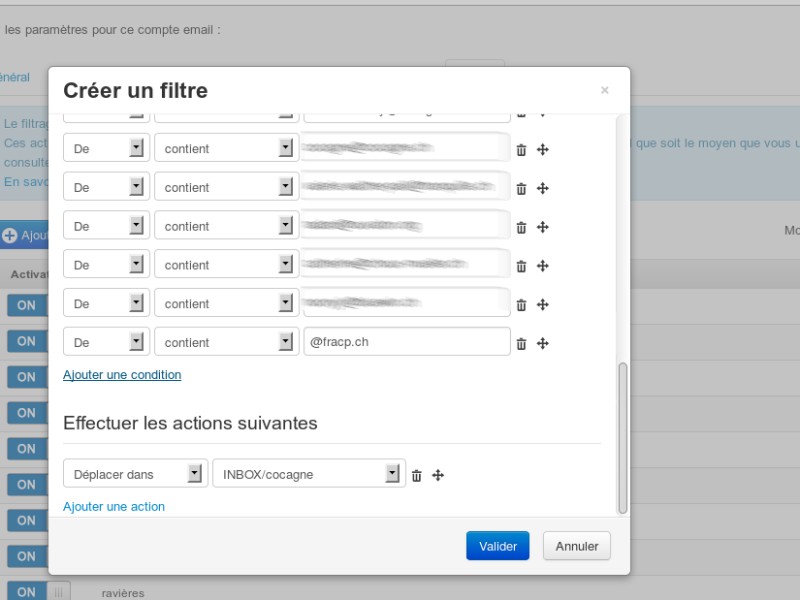Click the trash icon of the first blurred condition row
The width and height of the screenshot is (800, 600).
click(x=521, y=150)
